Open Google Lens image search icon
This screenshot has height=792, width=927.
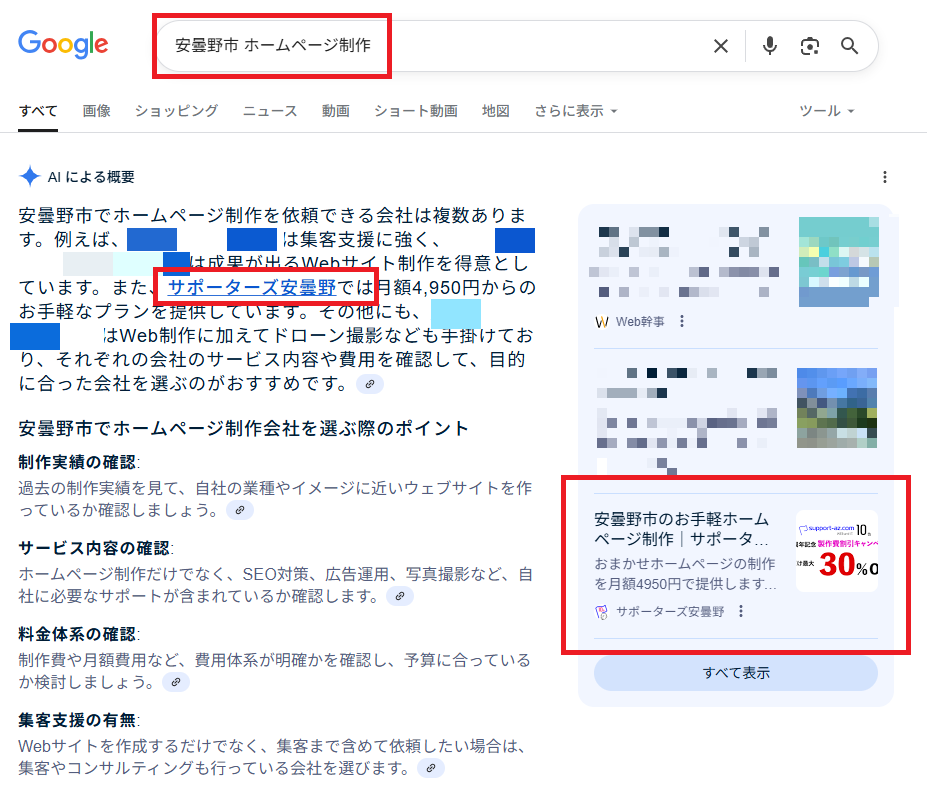click(809, 46)
